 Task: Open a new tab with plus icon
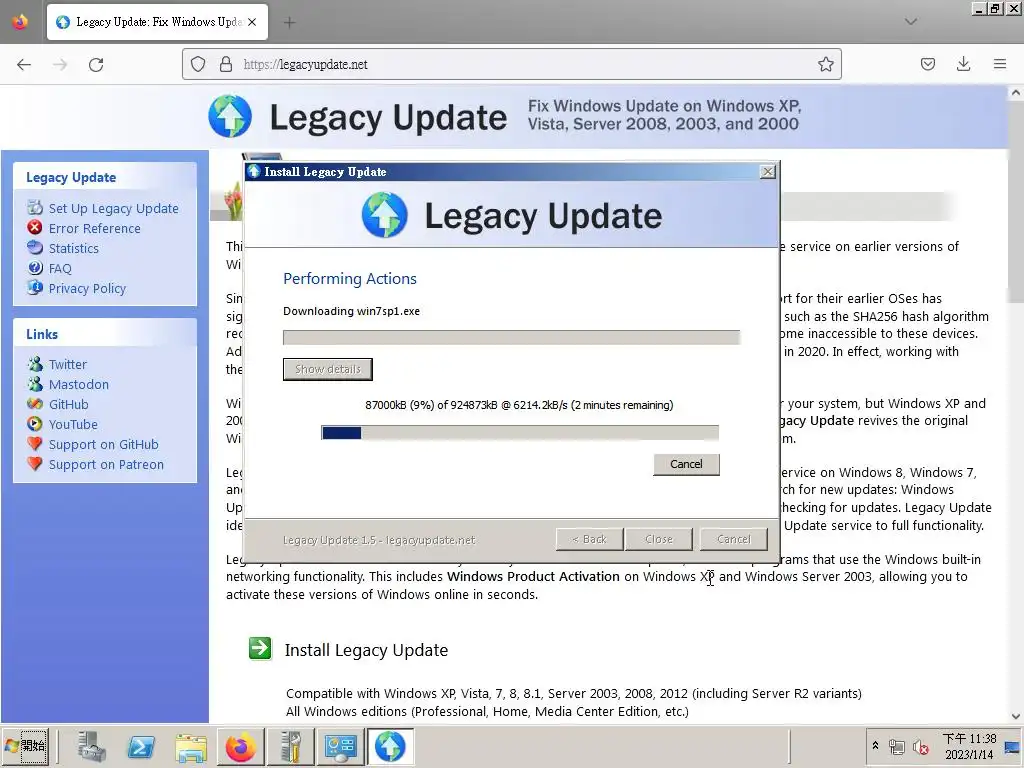289,22
